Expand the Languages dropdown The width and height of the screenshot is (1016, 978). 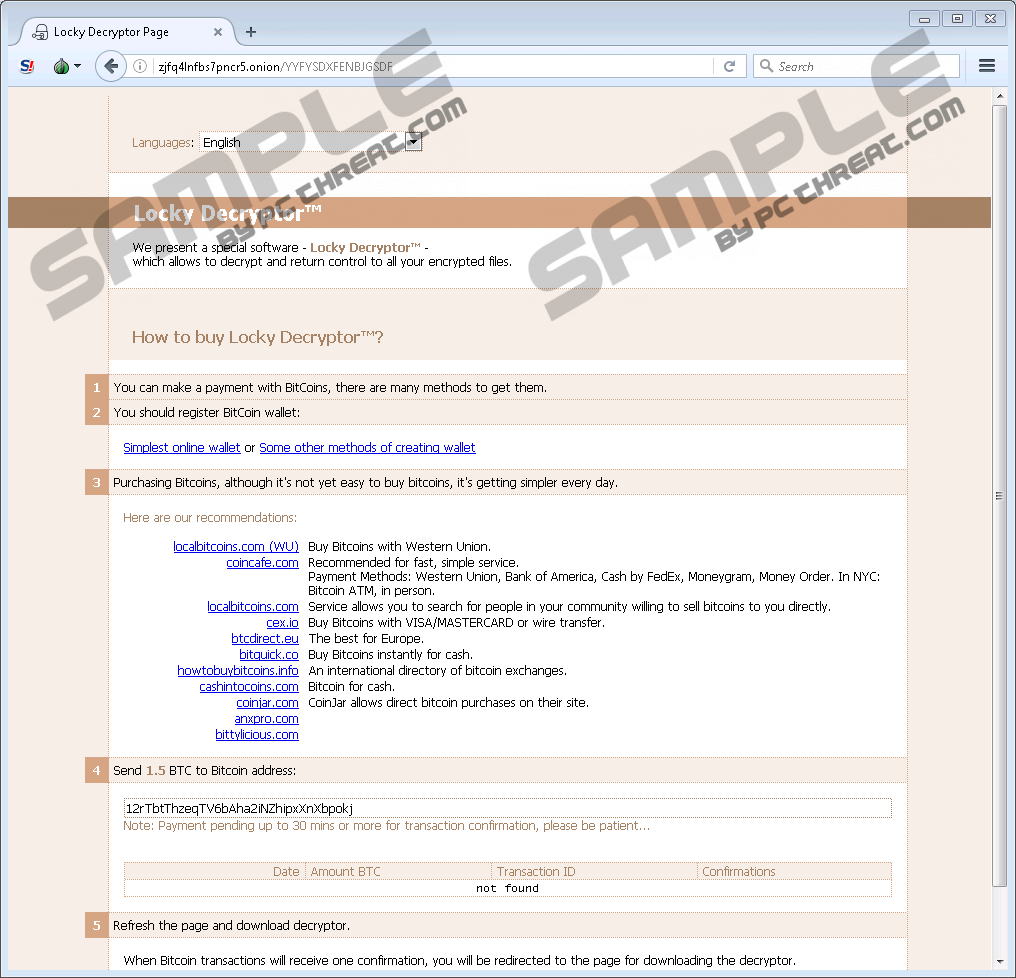(x=413, y=142)
